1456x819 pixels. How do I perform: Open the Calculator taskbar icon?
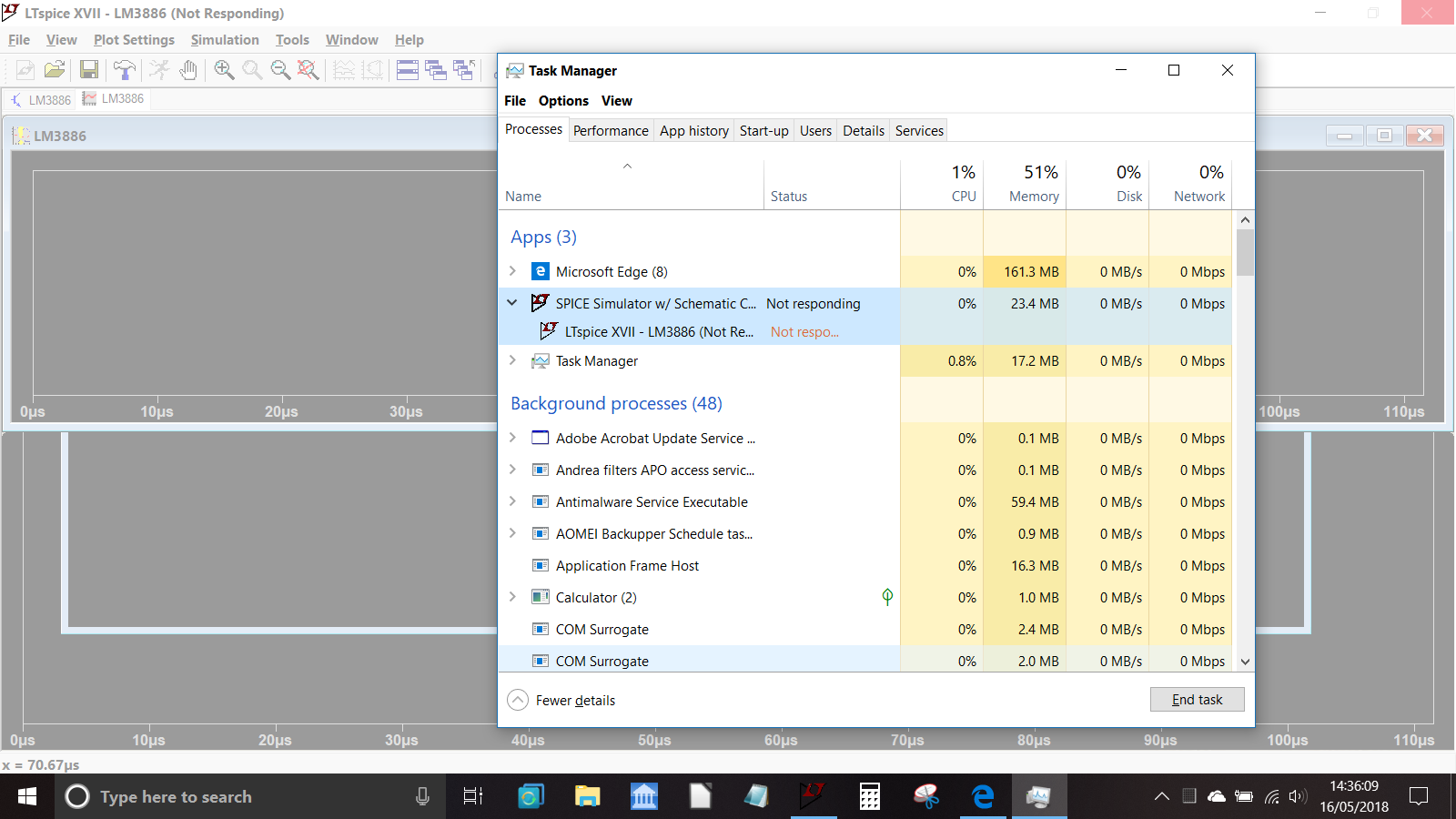[x=869, y=796]
